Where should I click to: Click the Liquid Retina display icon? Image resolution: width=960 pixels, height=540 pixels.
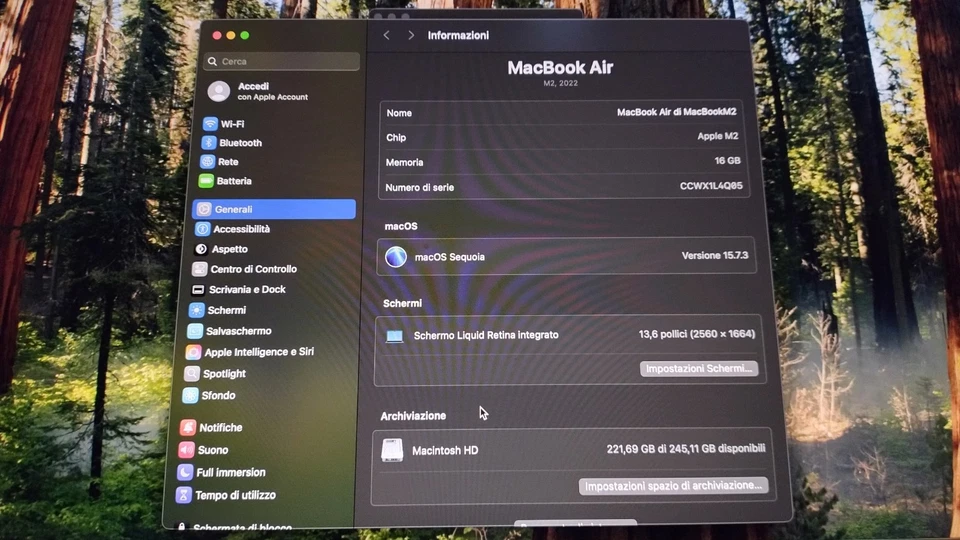[394, 336]
